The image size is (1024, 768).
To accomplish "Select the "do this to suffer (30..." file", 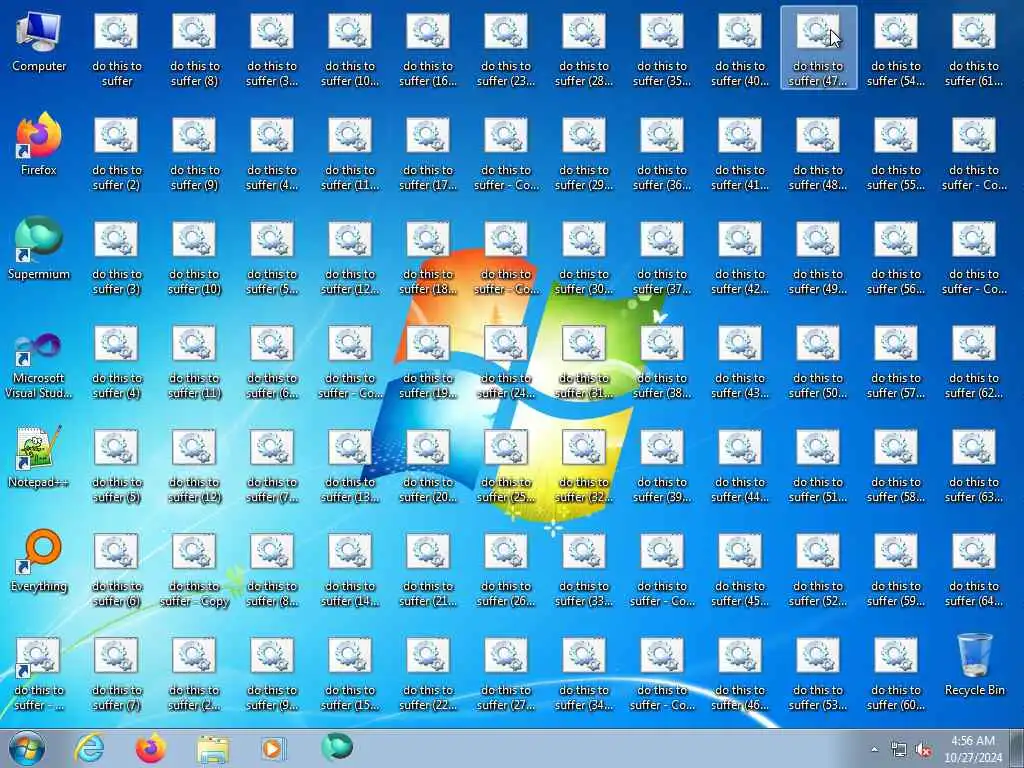I will (584, 258).
